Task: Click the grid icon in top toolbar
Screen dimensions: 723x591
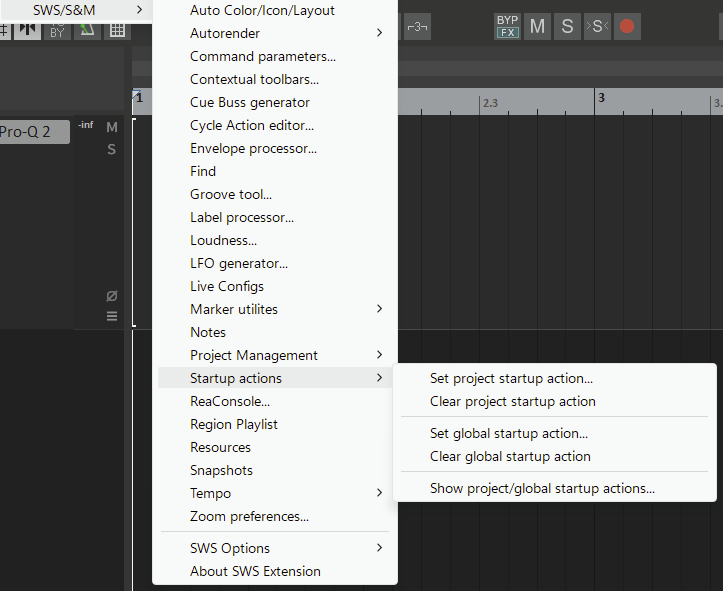Action: [x=117, y=28]
